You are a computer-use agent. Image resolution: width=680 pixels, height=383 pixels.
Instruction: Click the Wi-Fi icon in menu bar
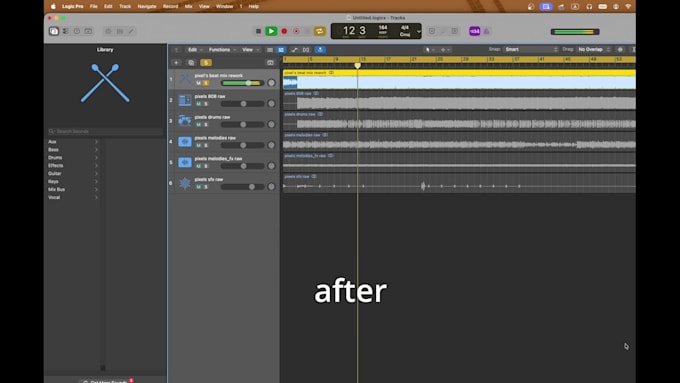(x=628, y=7)
